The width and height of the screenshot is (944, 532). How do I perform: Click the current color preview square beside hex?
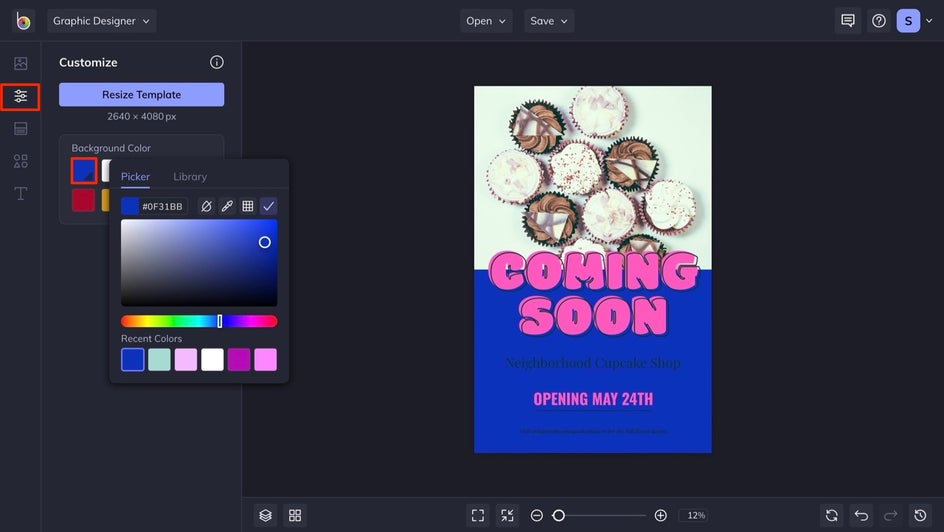(129, 206)
